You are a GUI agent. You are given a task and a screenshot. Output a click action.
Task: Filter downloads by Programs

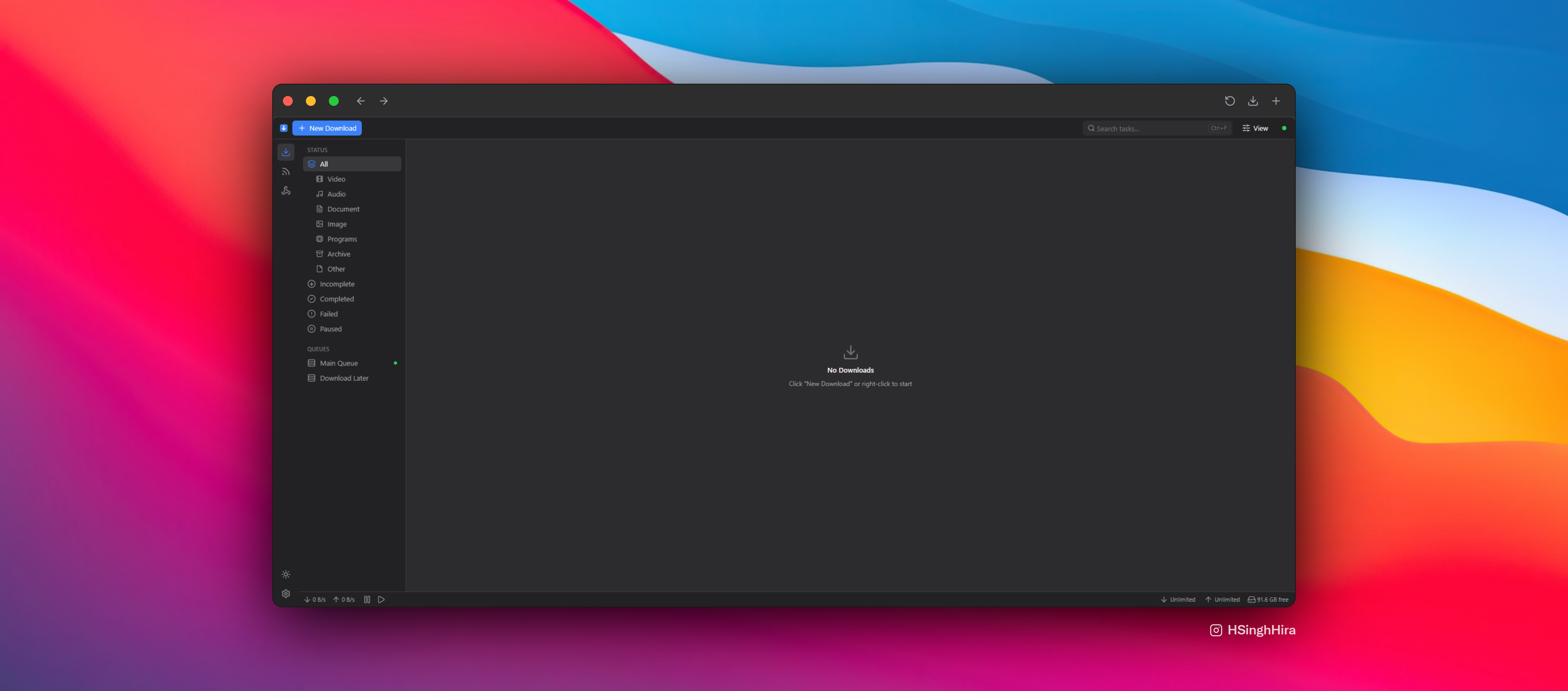point(352,239)
